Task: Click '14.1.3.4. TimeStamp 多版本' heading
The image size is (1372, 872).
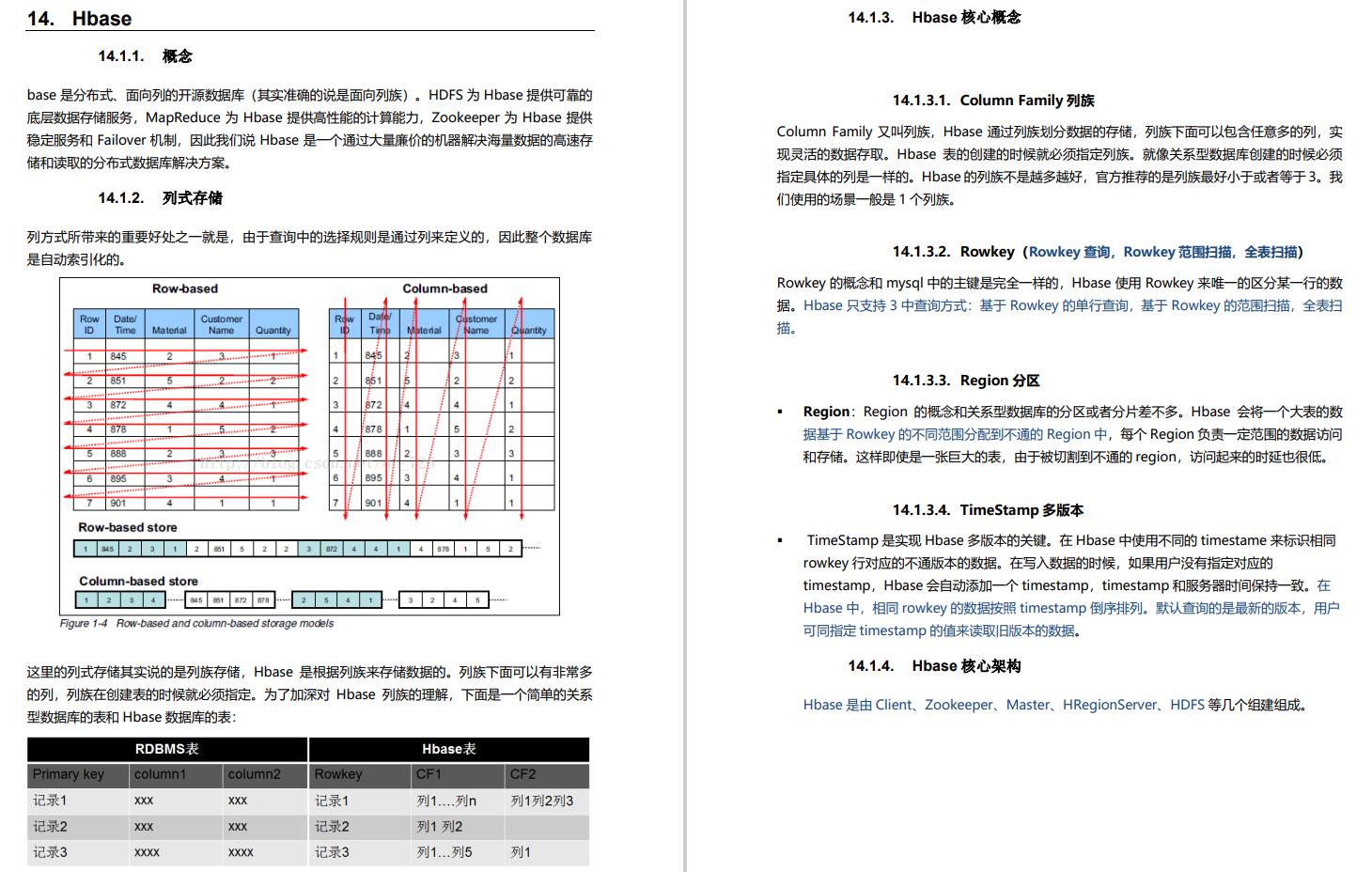Action: pyautogui.click(x=988, y=510)
